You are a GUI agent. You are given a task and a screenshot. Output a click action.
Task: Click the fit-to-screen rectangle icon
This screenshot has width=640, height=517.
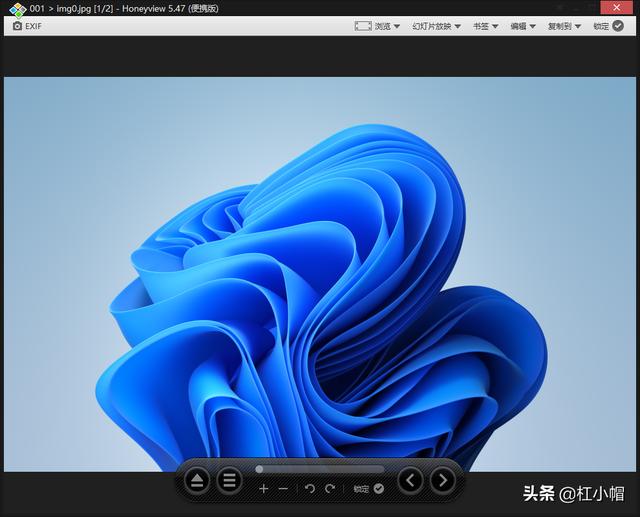click(x=363, y=26)
